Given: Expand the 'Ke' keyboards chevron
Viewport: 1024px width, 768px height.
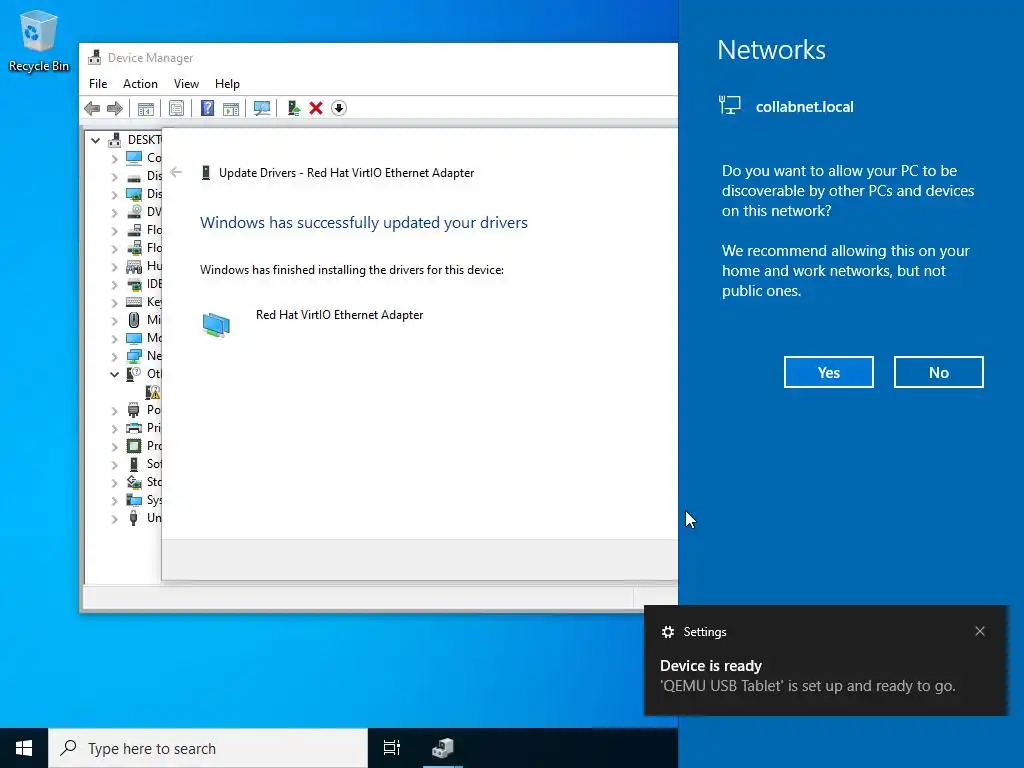Looking at the screenshot, I should pos(114,302).
